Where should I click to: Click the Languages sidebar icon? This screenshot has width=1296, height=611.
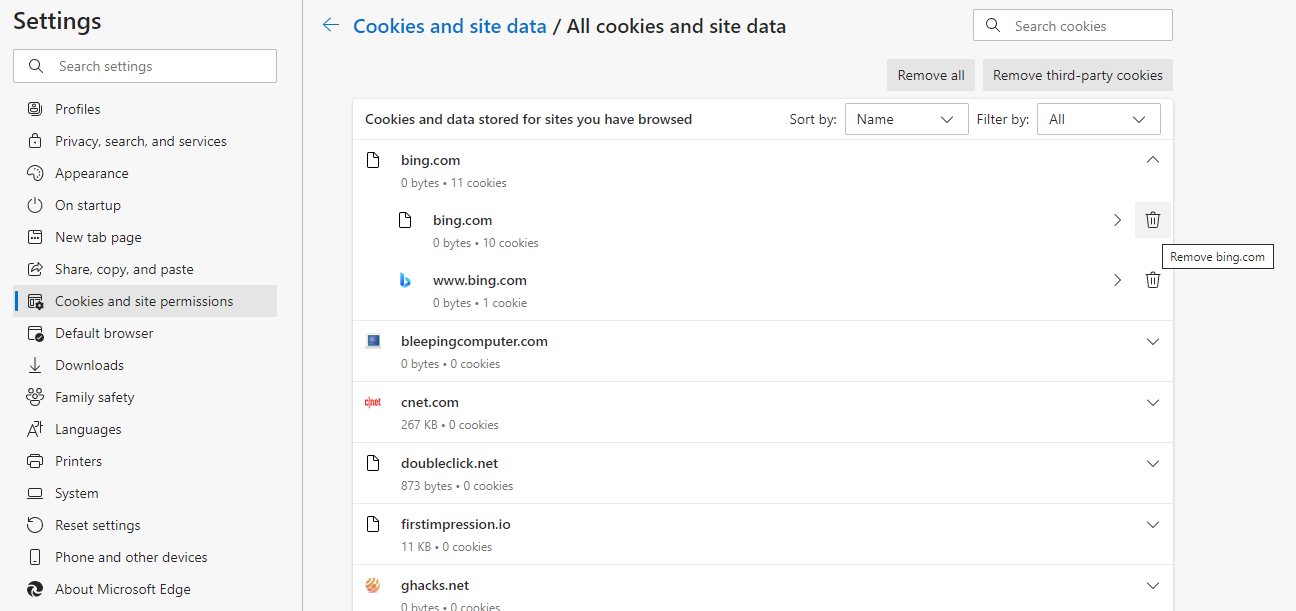click(x=35, y=429)
